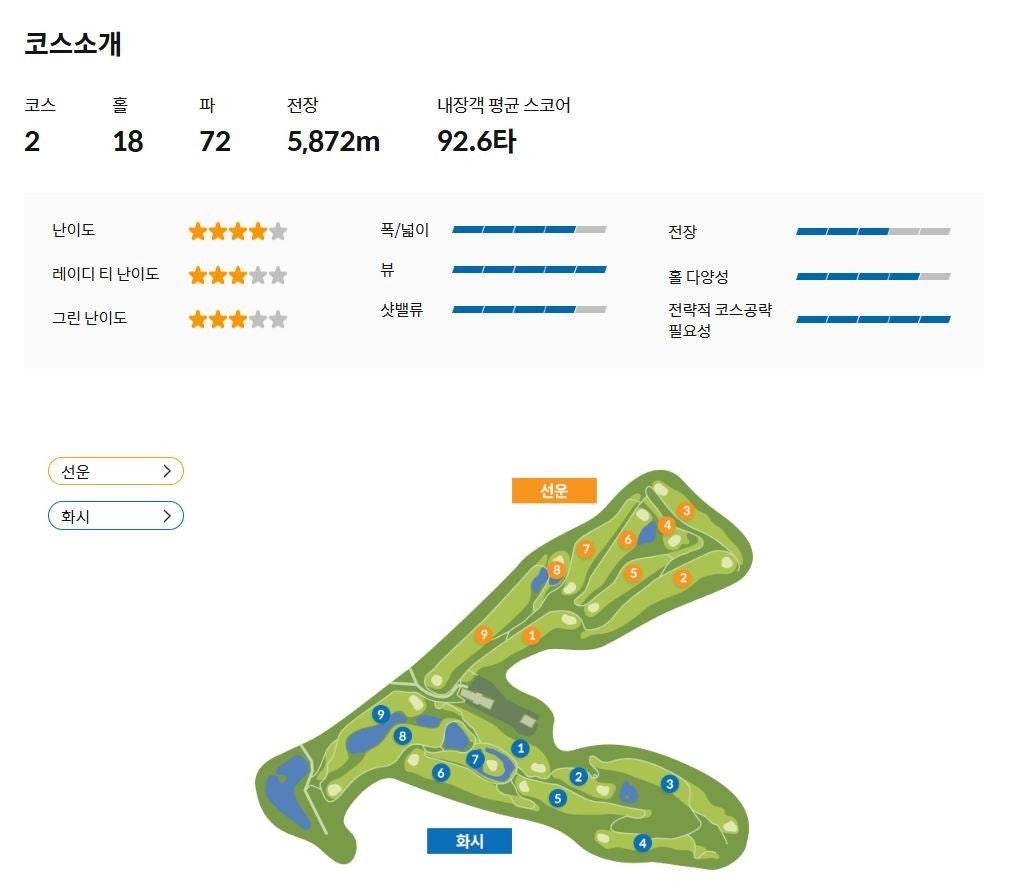Select the blue hole 4 marker at bottom right
This screenshot has width=1014, height=891.
click(643, 841)
